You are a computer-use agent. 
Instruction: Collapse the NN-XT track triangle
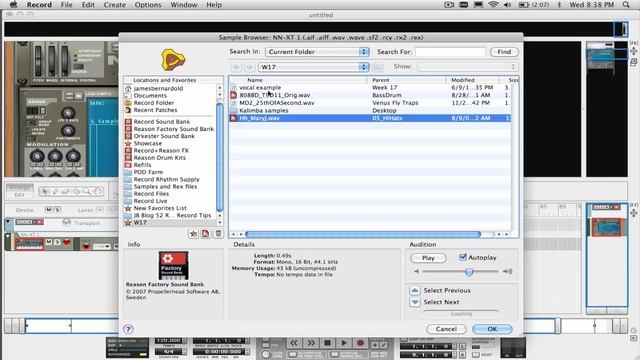coord(8,236)
